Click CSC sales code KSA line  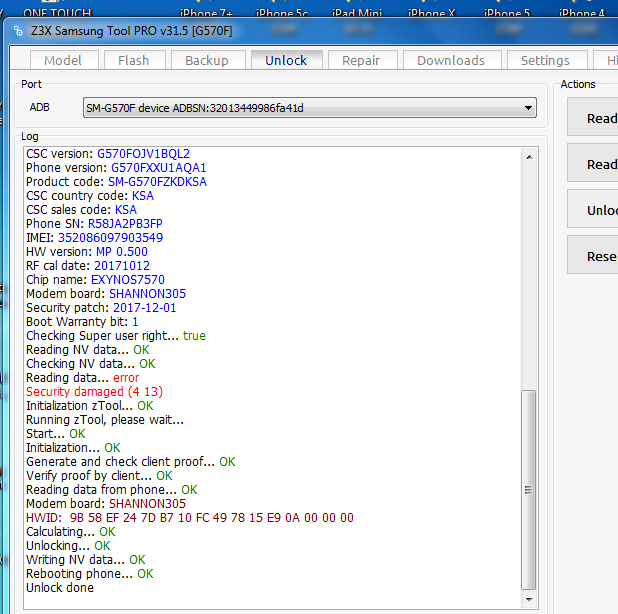82,210
